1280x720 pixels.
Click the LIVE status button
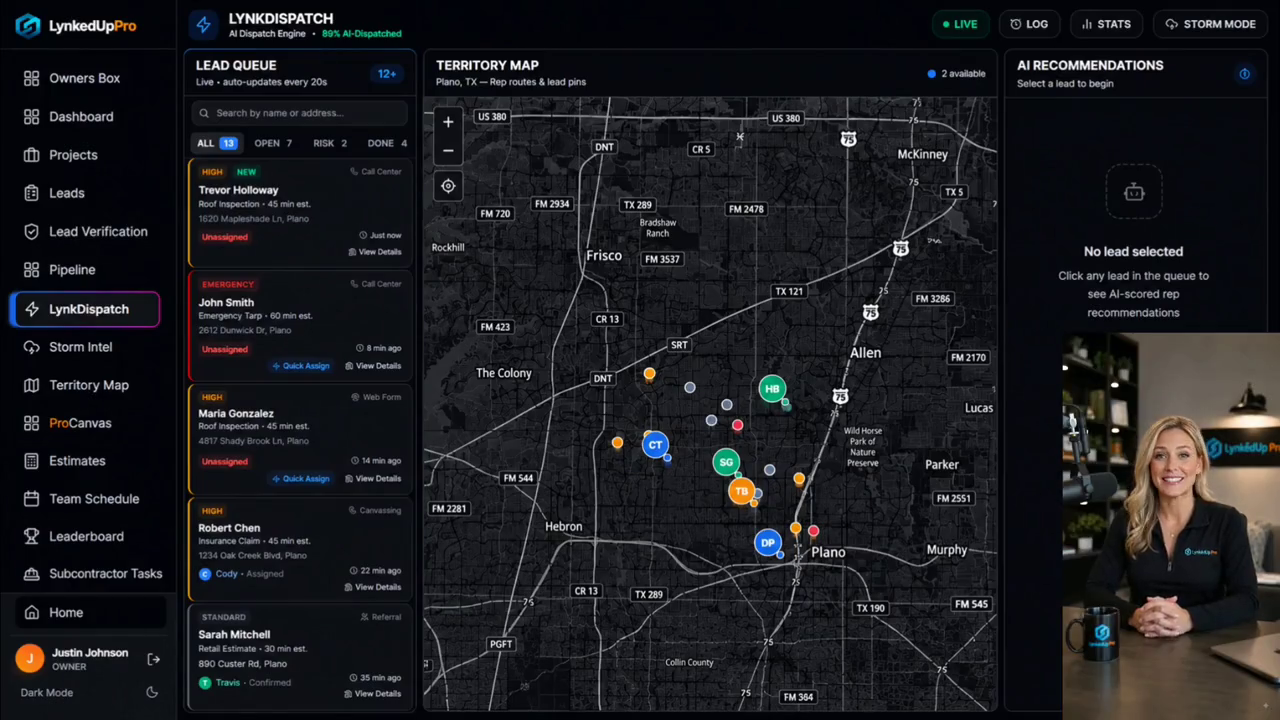click(959, 24)
